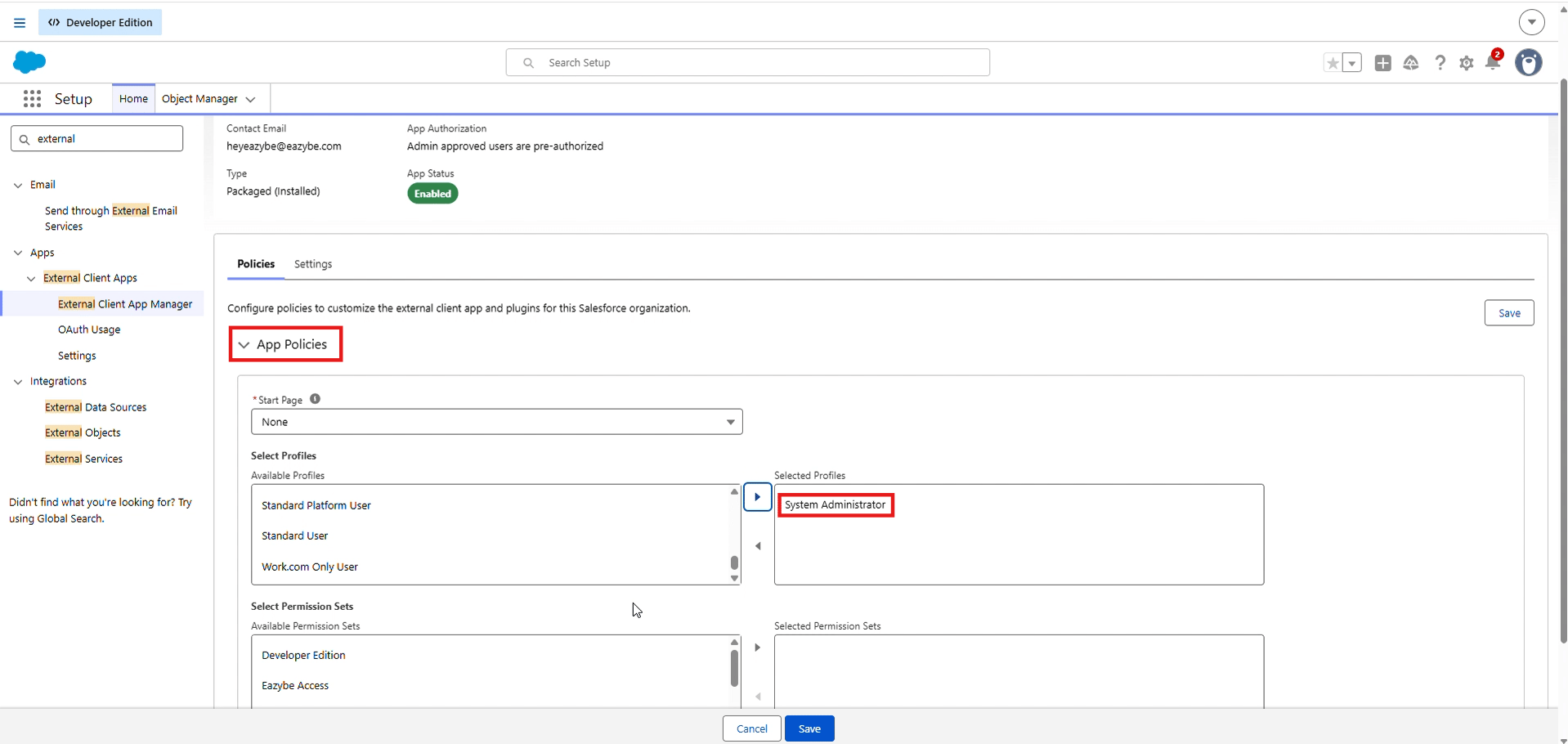The width and height of the screenshot is (1568, 744).
Task: Open the Trailhead guidance icon
Action: pos(1411,63)
